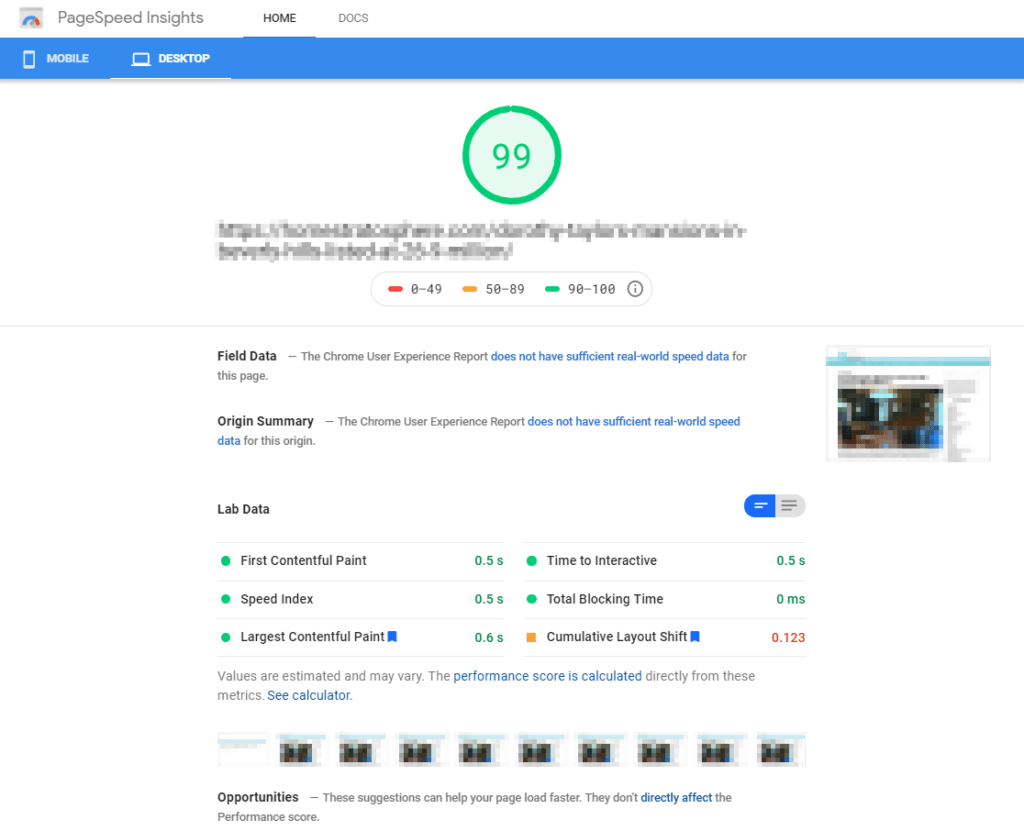Click the orange square Cumulative Layout Shift indicator

pyautogui.click(x=532, y=637)
